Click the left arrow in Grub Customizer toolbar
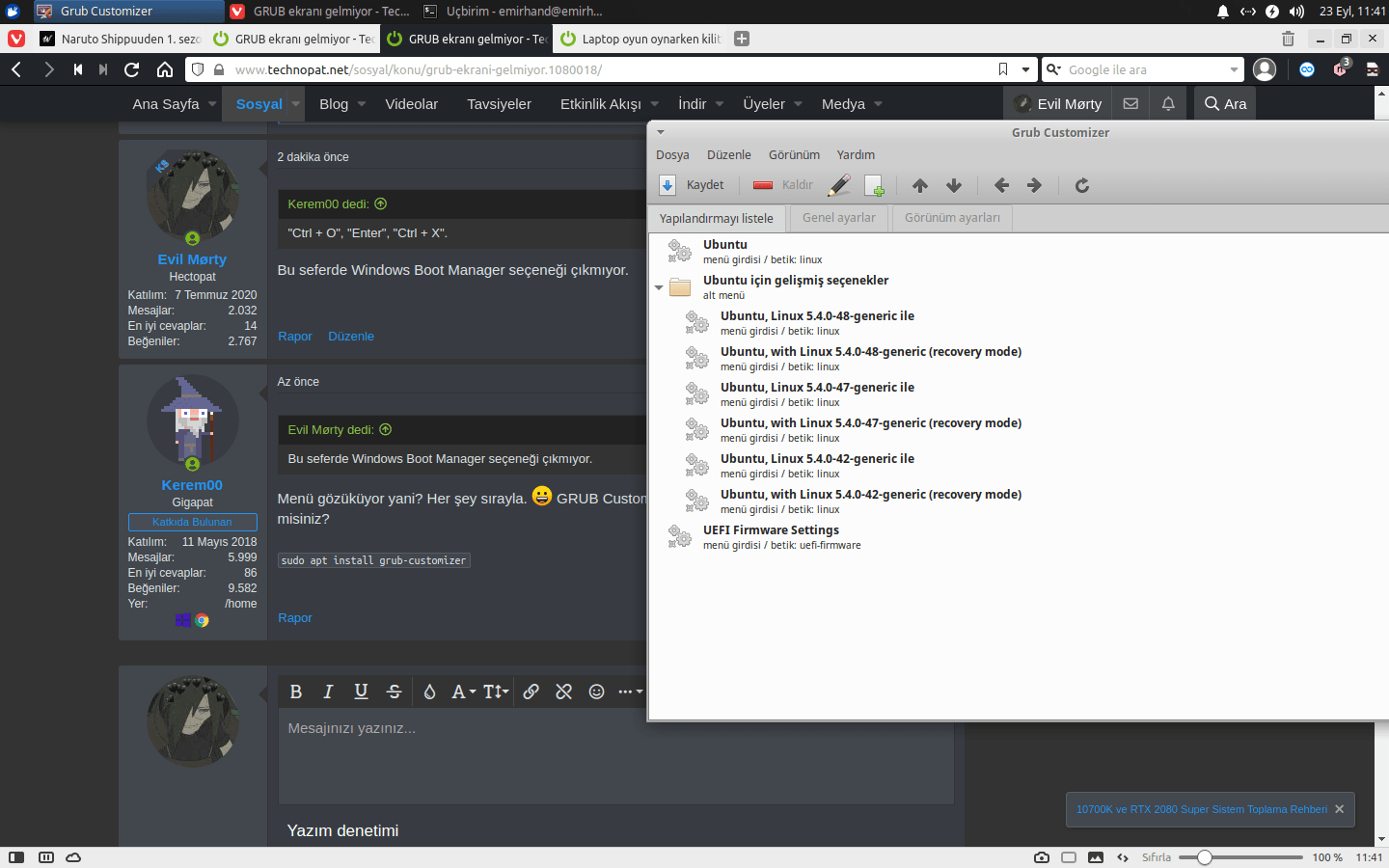 (1001, 185)
